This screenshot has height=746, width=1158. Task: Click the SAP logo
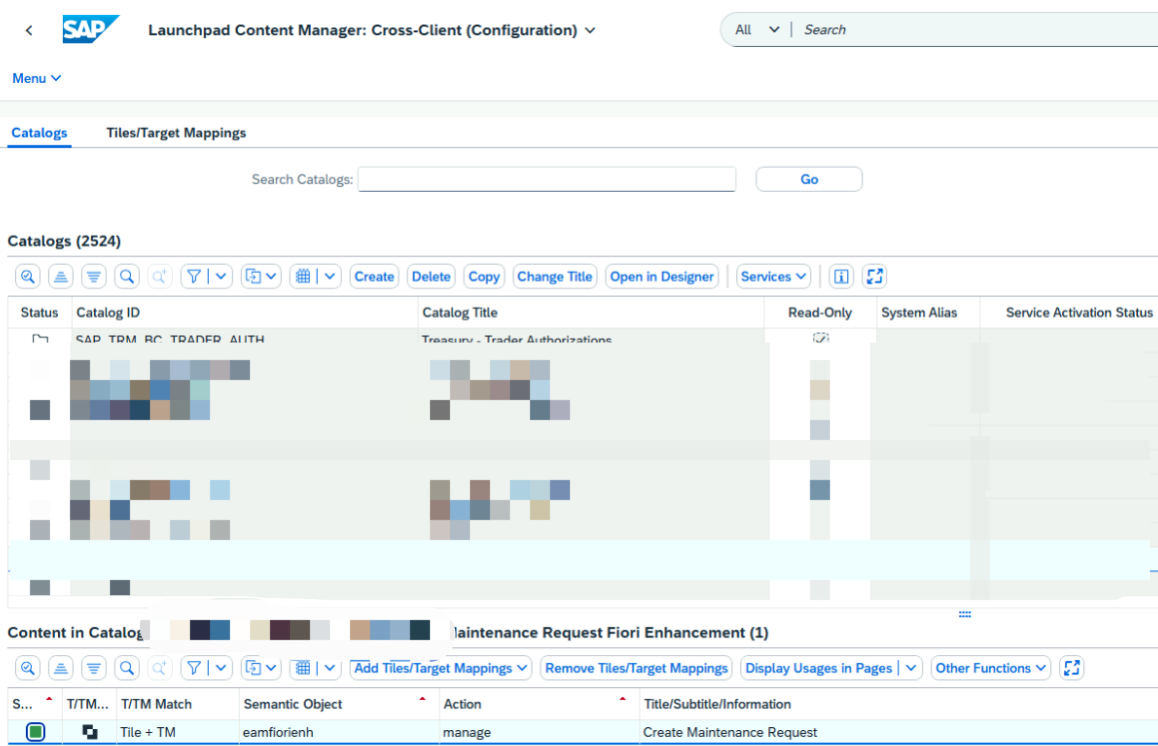pyautogui.click(x=90, y=30)
